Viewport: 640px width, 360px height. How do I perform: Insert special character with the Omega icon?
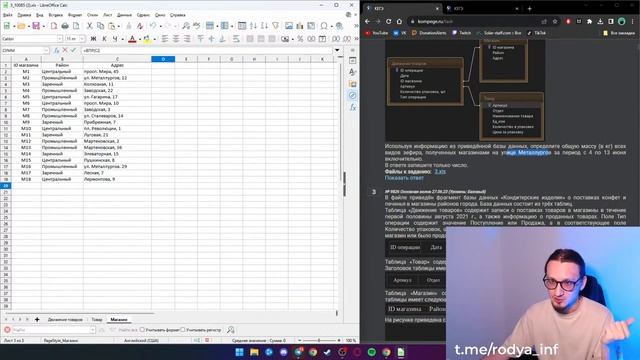point(324,26)
